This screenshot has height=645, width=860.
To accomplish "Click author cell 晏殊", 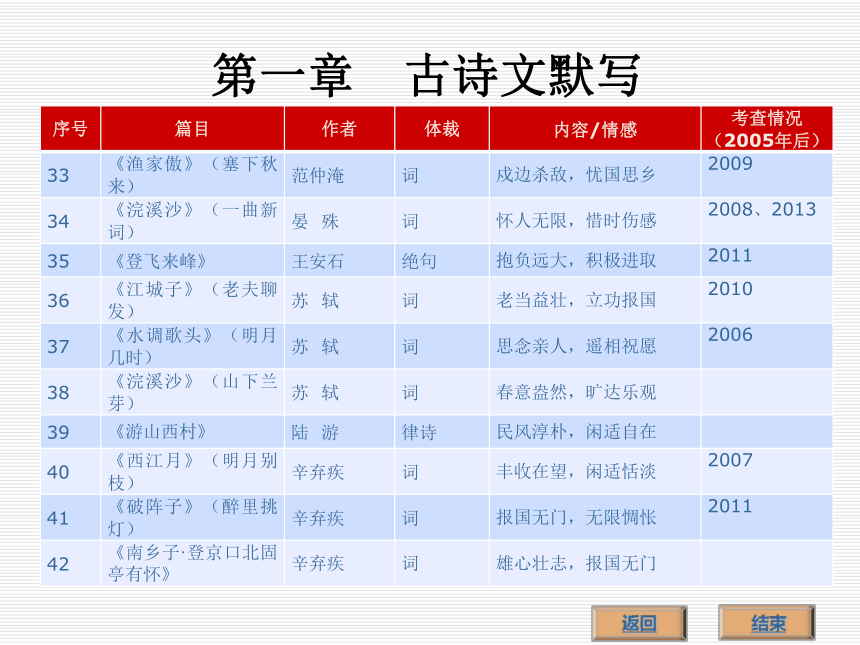I will pyautogui.click(x=340, y=221).
